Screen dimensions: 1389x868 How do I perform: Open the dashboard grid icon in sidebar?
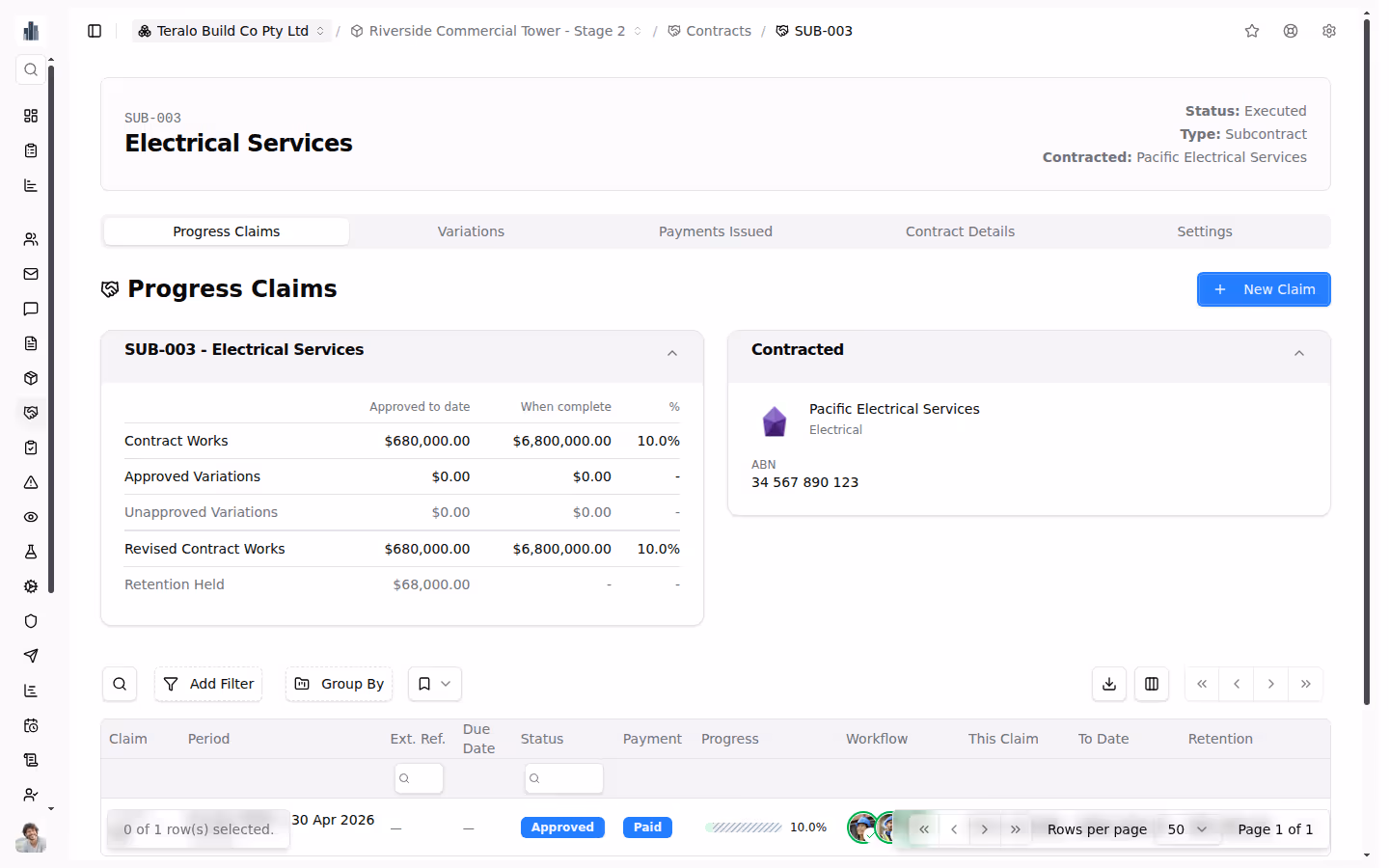pos(31,116)
